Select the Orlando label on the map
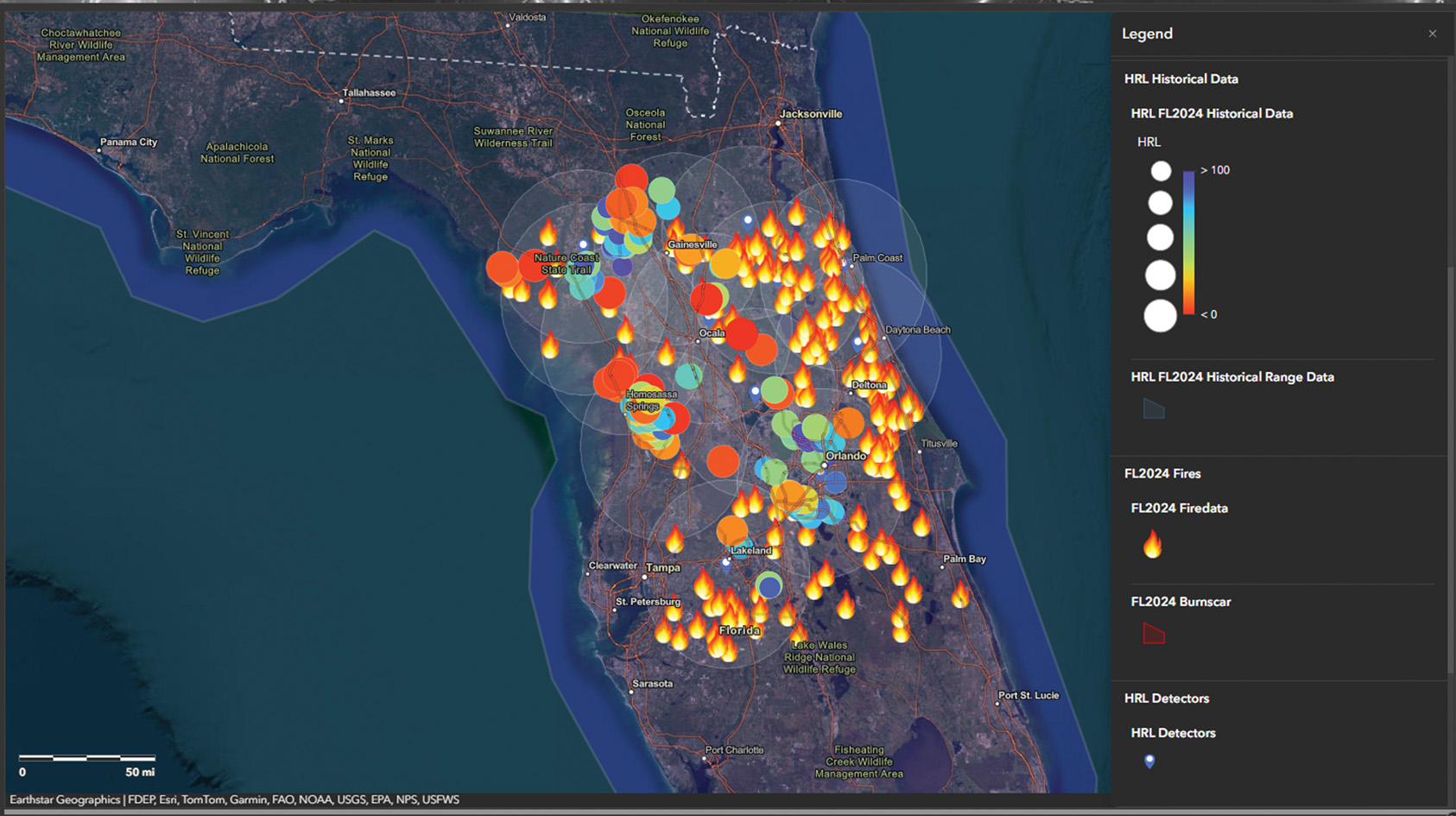The width and height of the screenshot is (1456, 816). coord(845,456)
